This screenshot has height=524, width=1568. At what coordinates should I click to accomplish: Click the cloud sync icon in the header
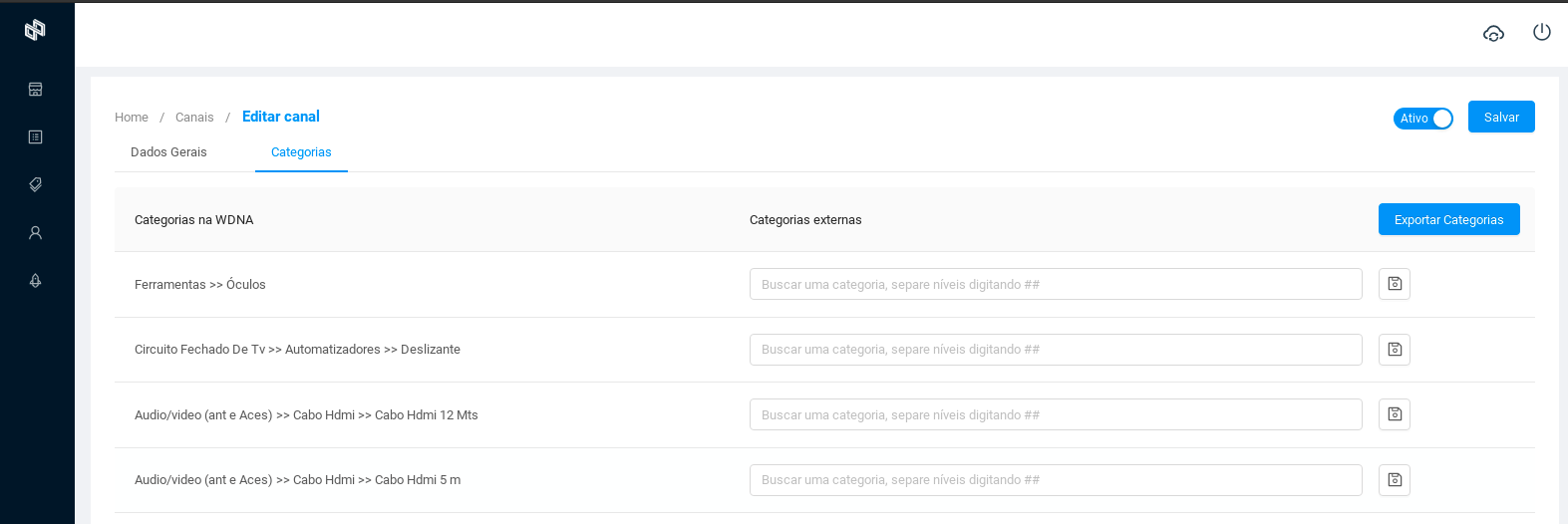pos(1493,33)
